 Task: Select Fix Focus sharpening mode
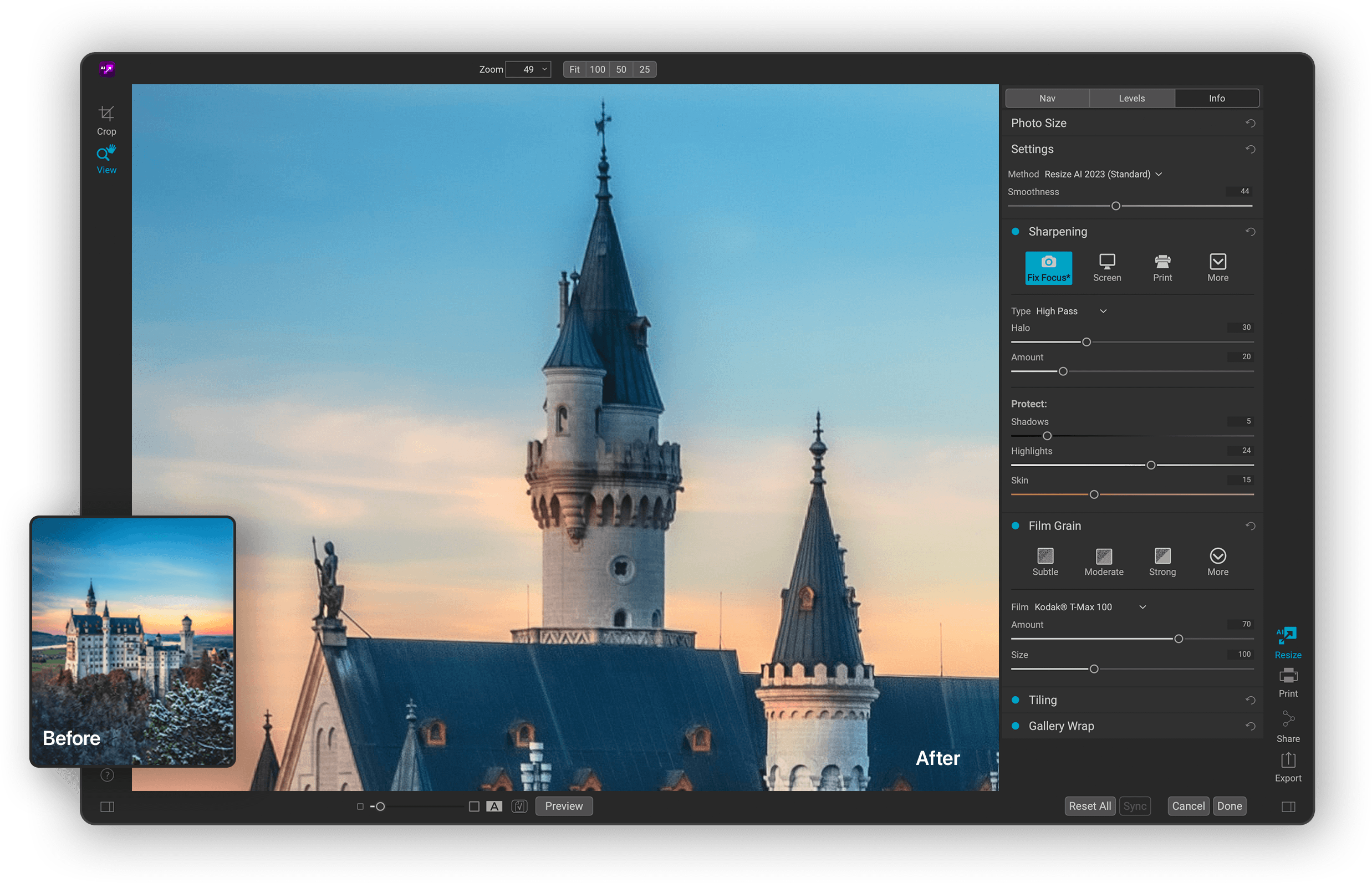[x=1048, y=268]
